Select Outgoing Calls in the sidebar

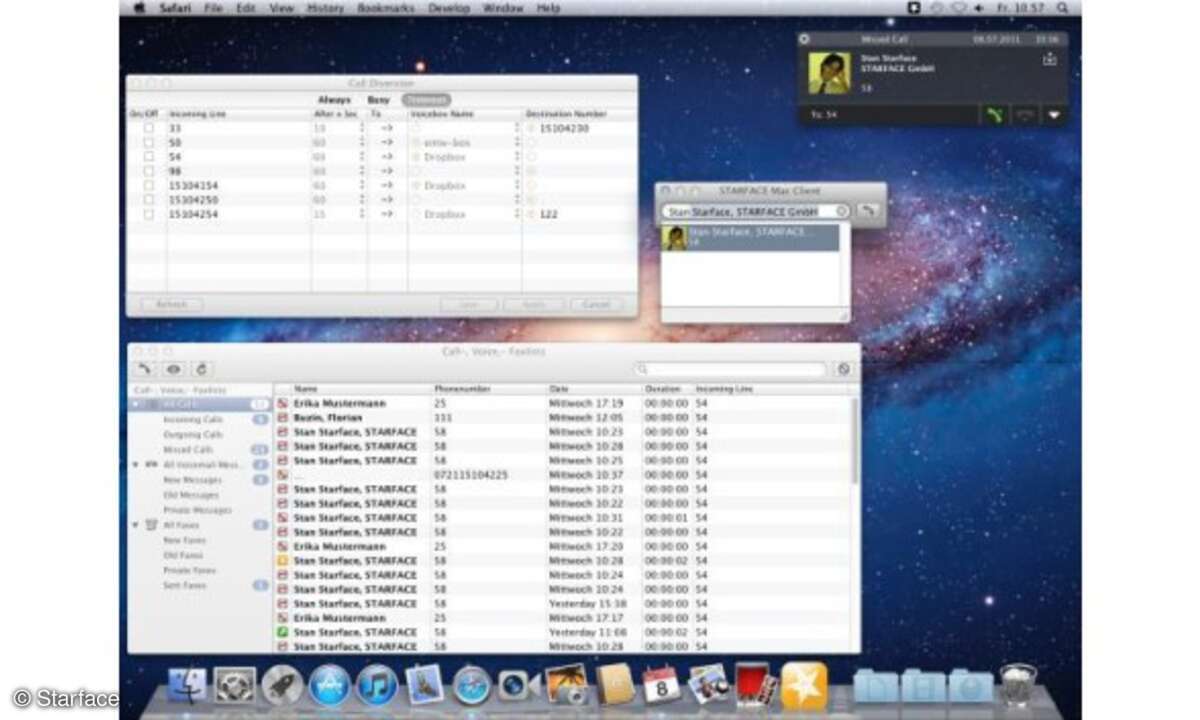tap(192, 434)
